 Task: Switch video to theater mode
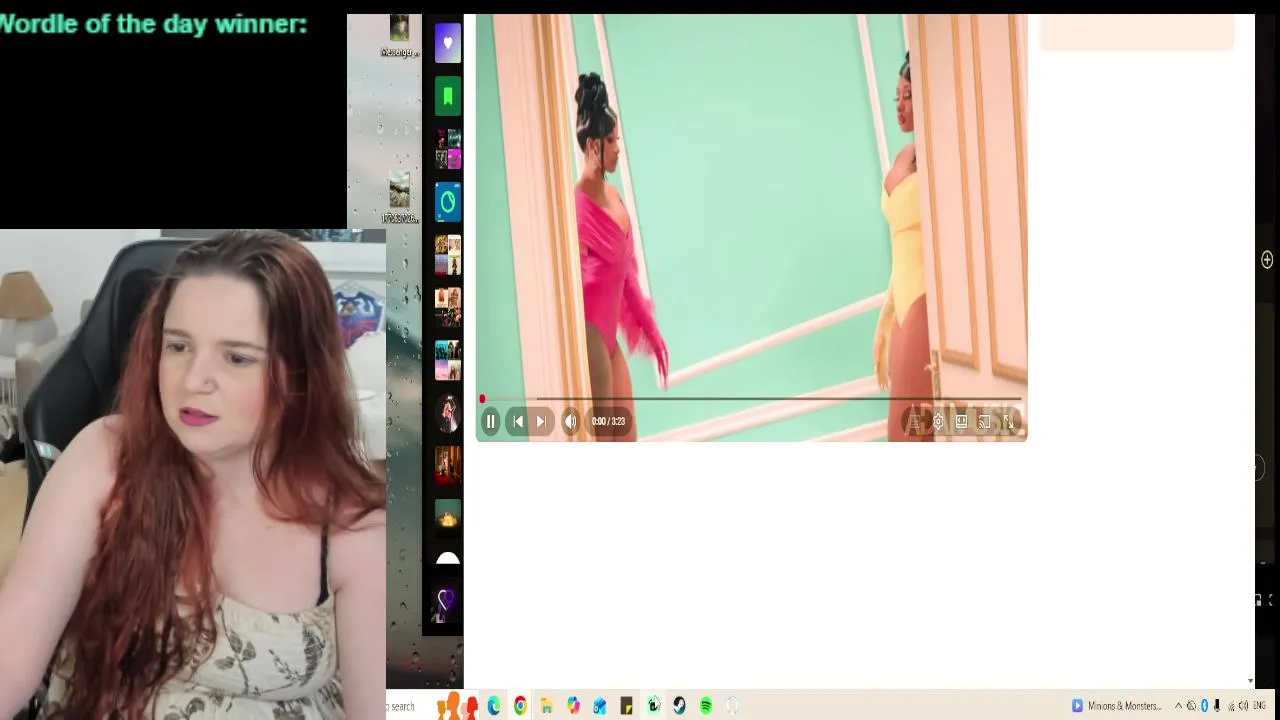[961, 422]
